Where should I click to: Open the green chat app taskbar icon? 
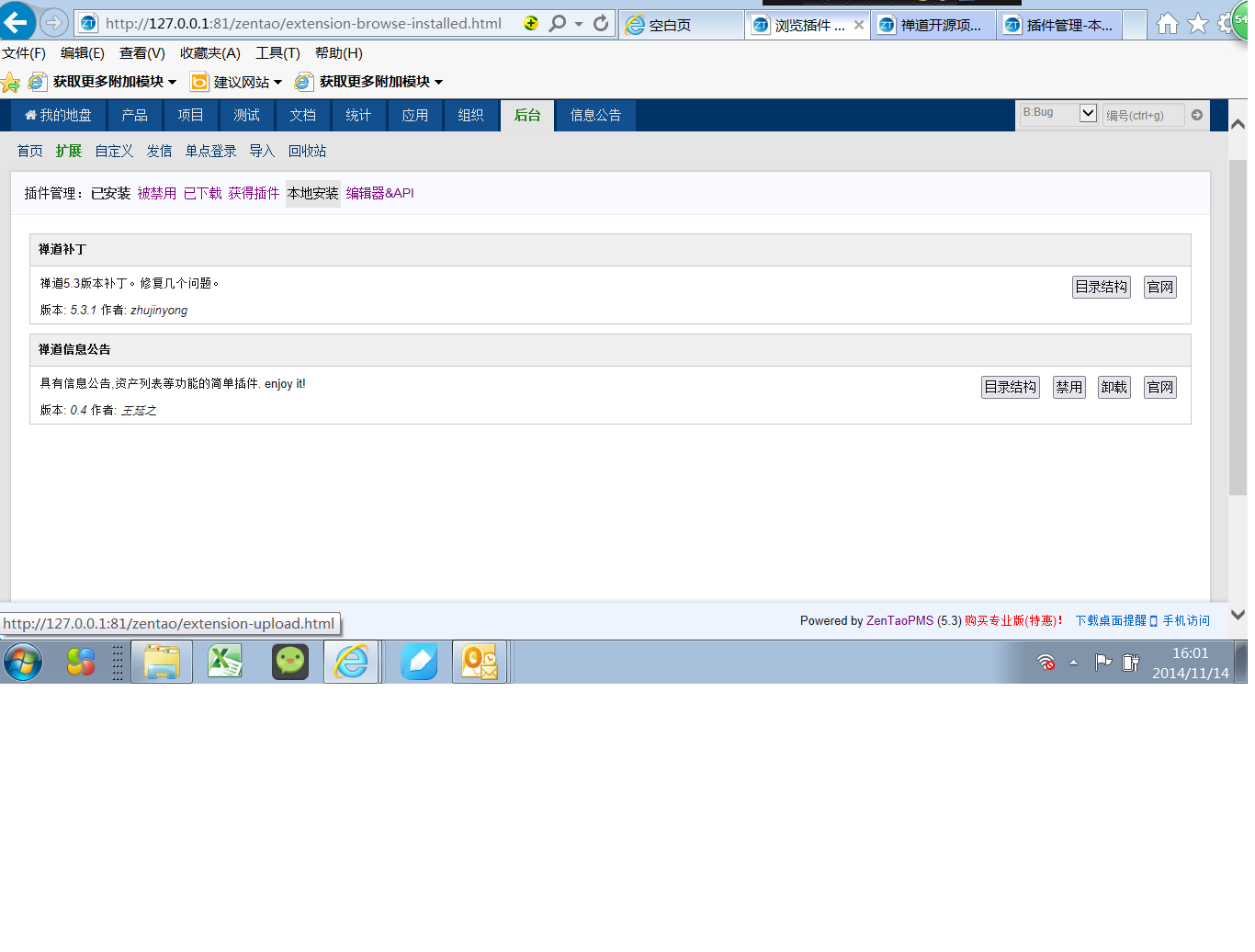point(290,662)
